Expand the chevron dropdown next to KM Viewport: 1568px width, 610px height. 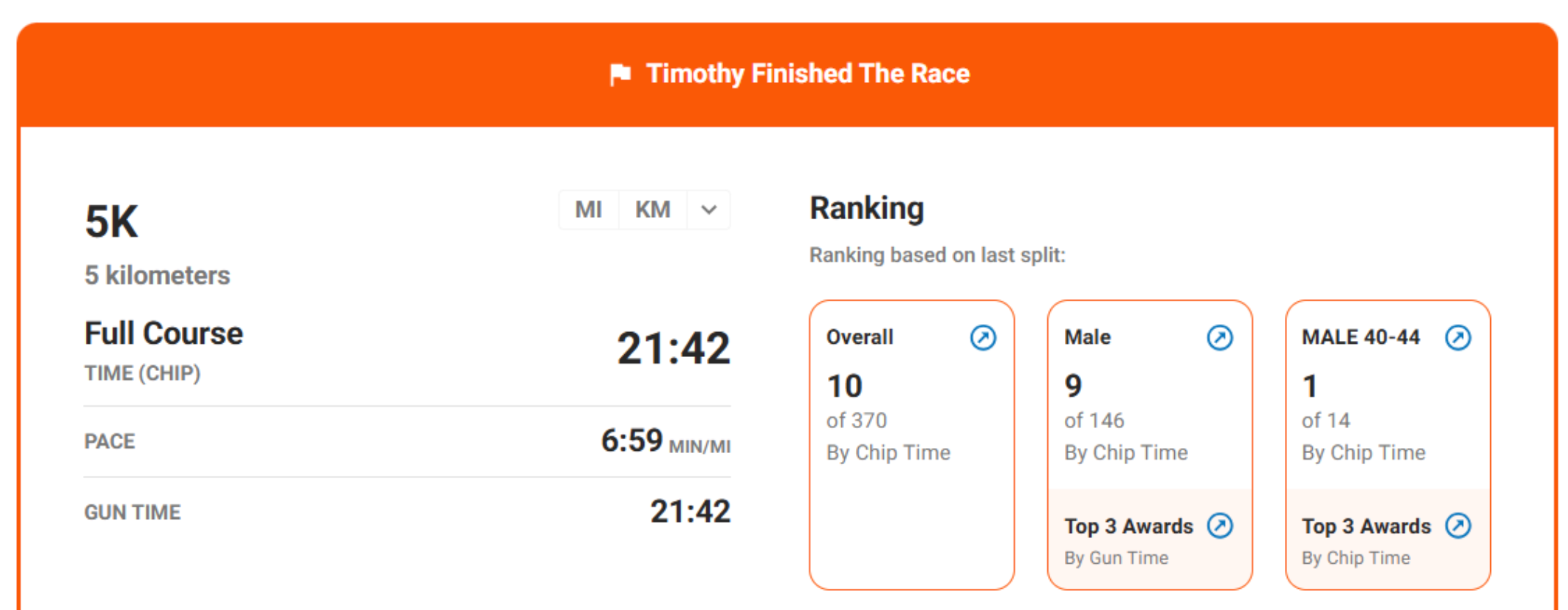(708, 210)
